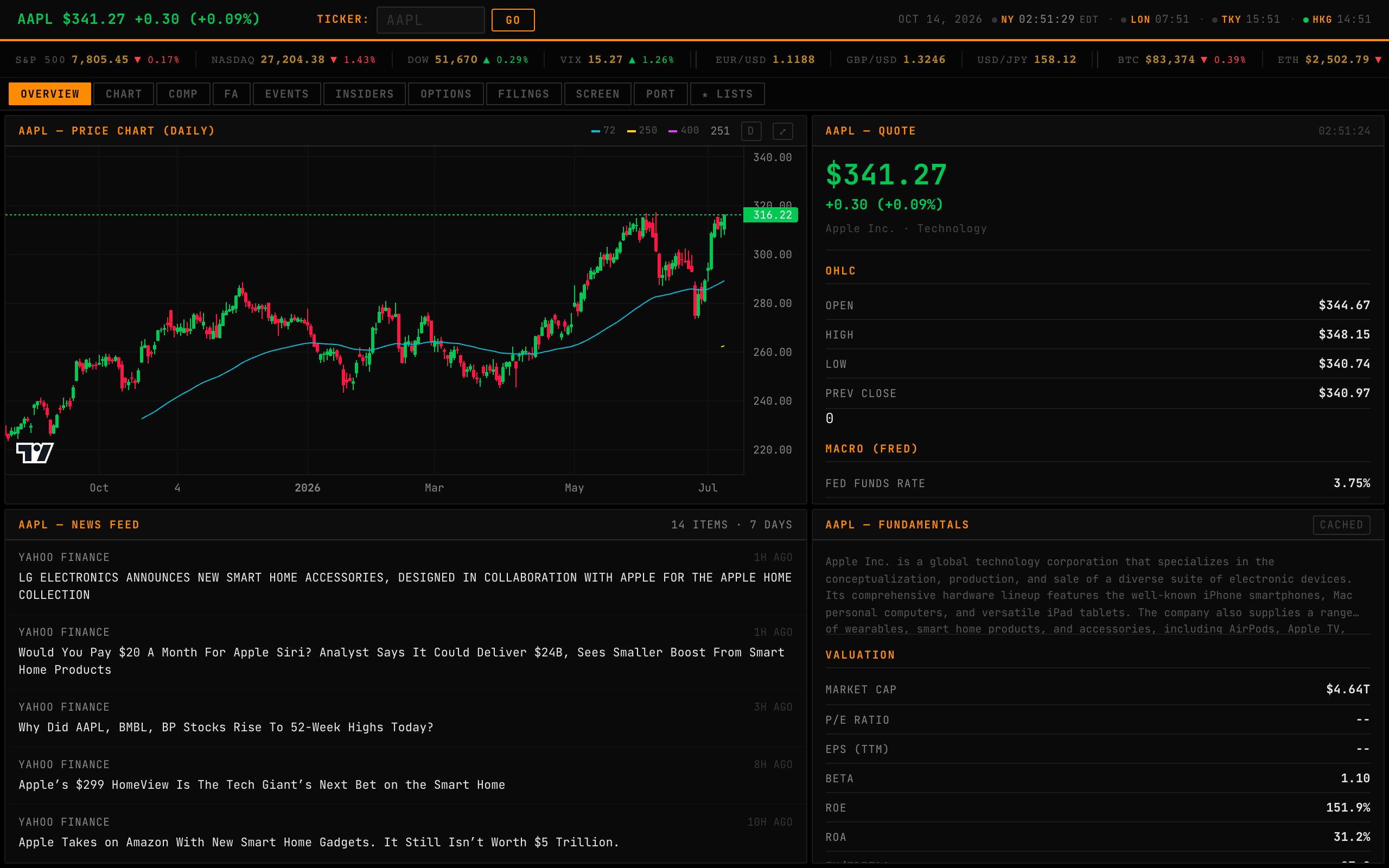Open the OPTIONS tab
This screenshot has width=1389, height=868.
click(x=446, y=94)
